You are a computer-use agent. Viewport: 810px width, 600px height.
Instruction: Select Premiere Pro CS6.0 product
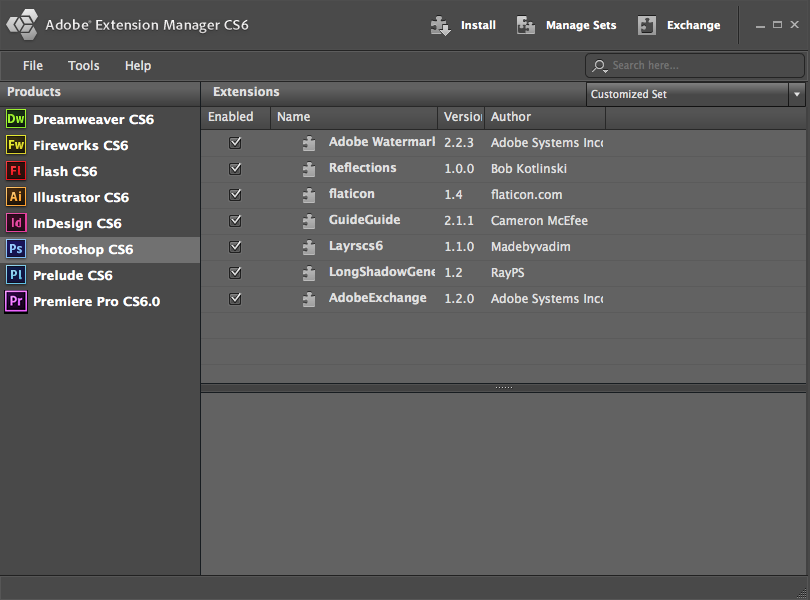100,301
